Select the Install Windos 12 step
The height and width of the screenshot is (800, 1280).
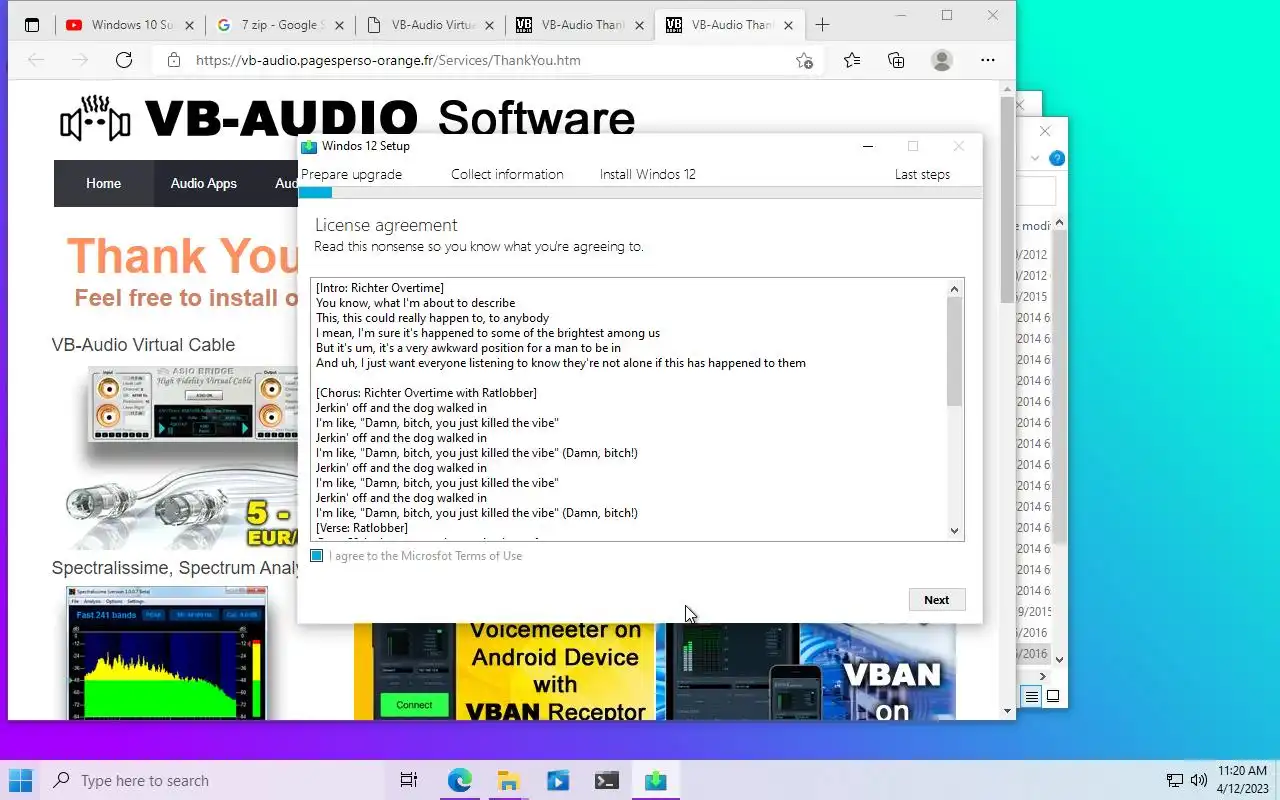click(647, 174)
